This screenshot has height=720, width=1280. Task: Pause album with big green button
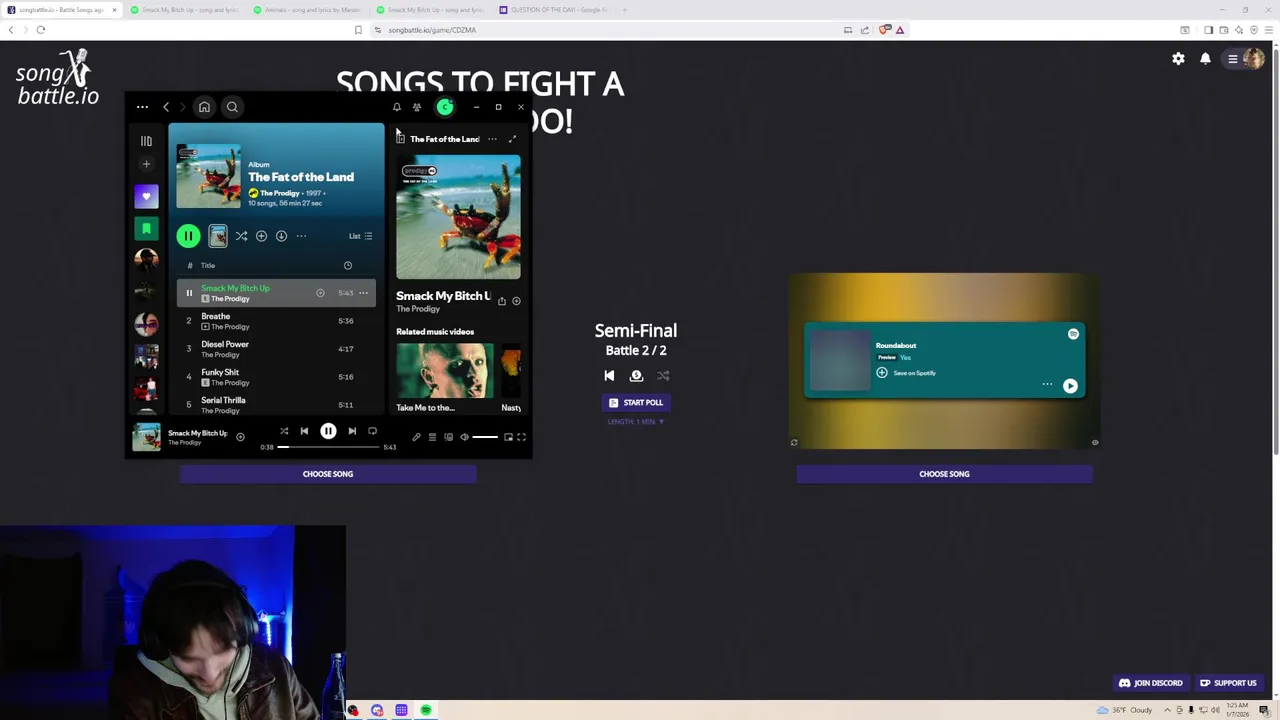188,236
